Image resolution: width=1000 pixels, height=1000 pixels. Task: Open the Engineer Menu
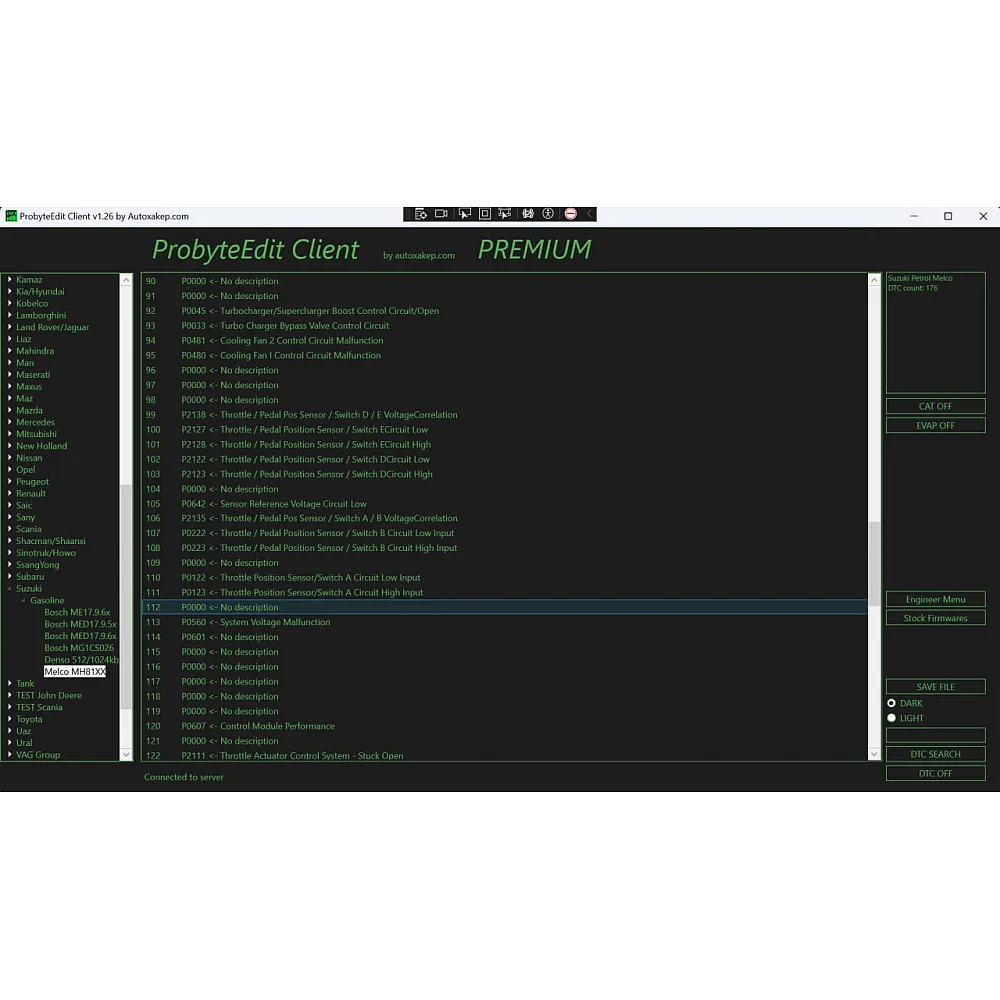click(x=935, y=599)
